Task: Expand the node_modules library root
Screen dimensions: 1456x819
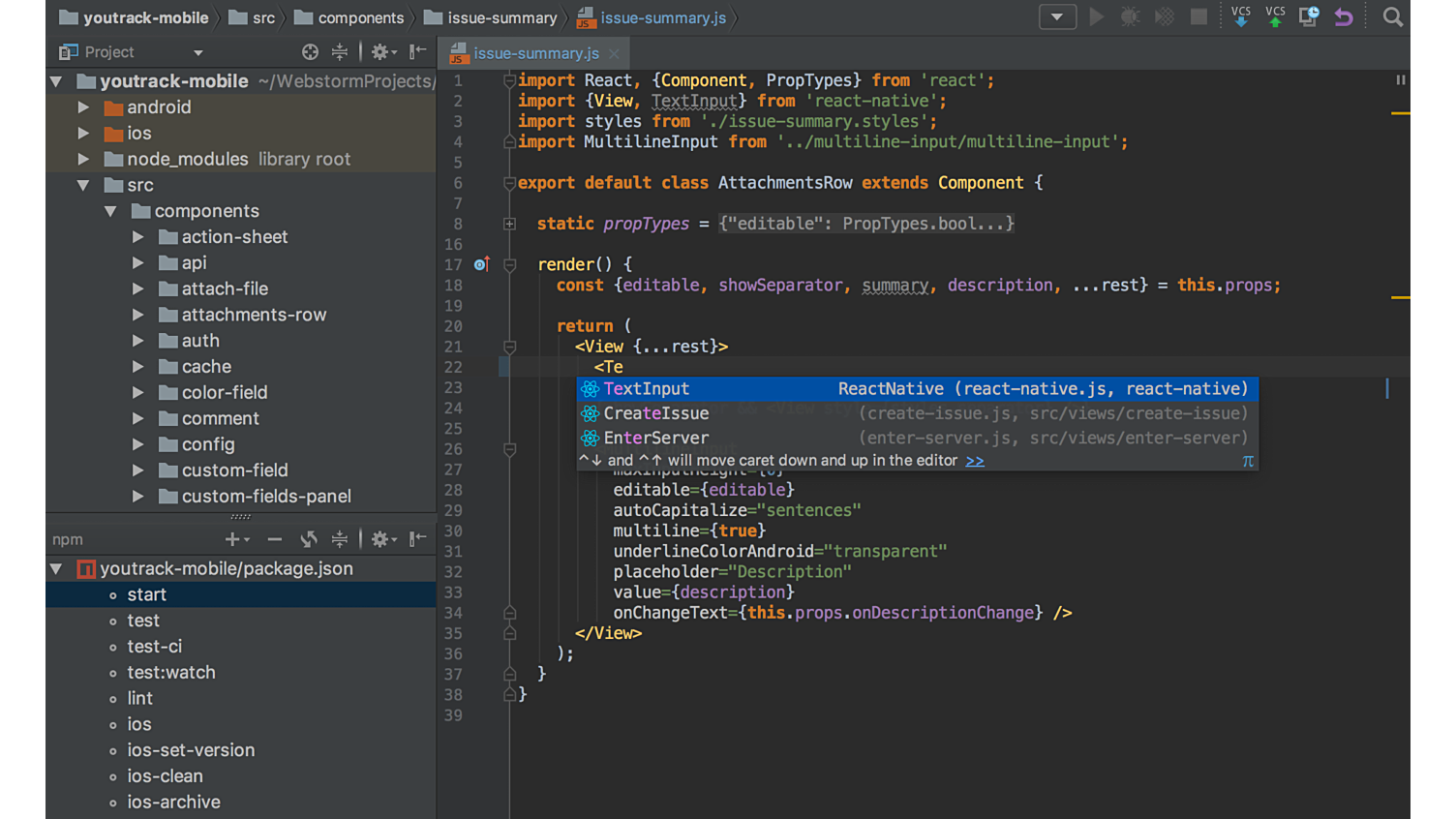Action: 83,158
